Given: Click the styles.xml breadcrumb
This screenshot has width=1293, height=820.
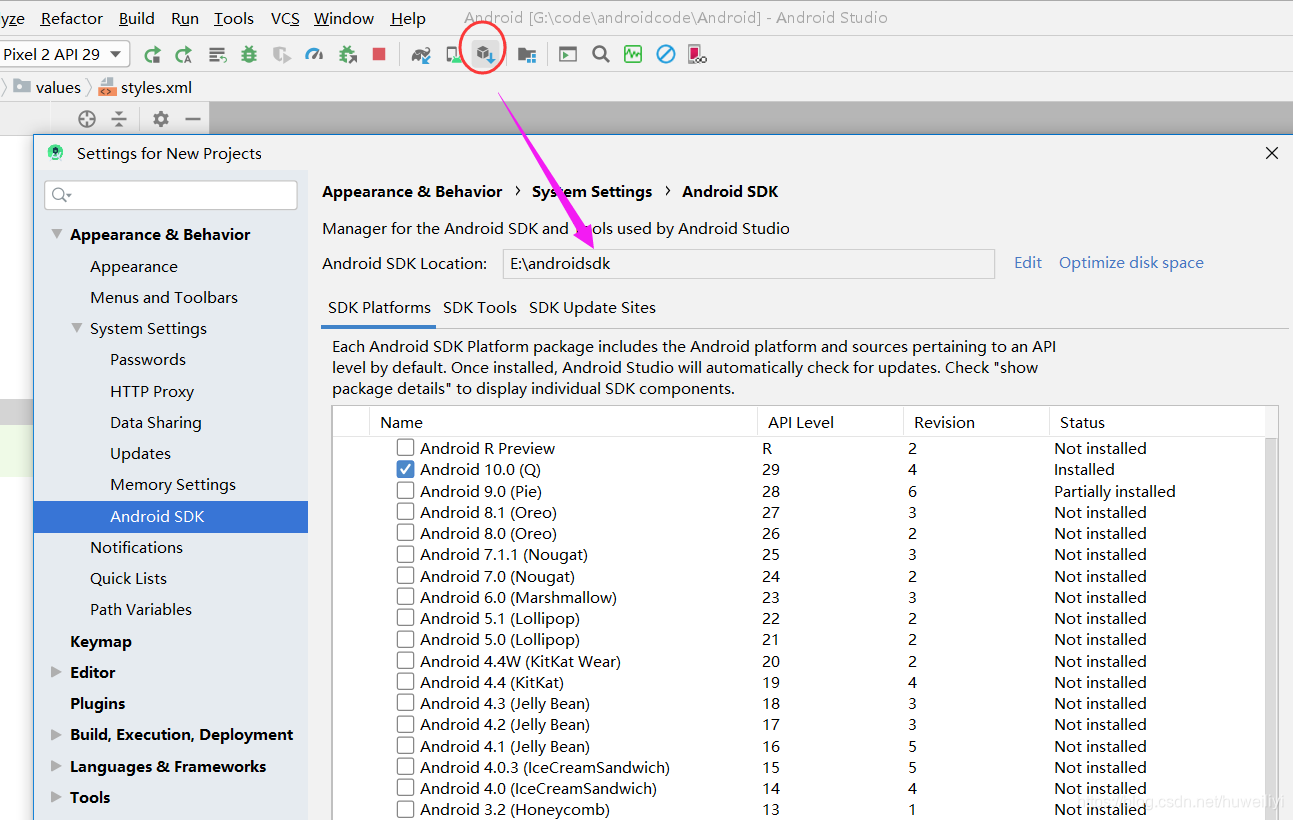Looking at the screenshot, I should point(145,87).
